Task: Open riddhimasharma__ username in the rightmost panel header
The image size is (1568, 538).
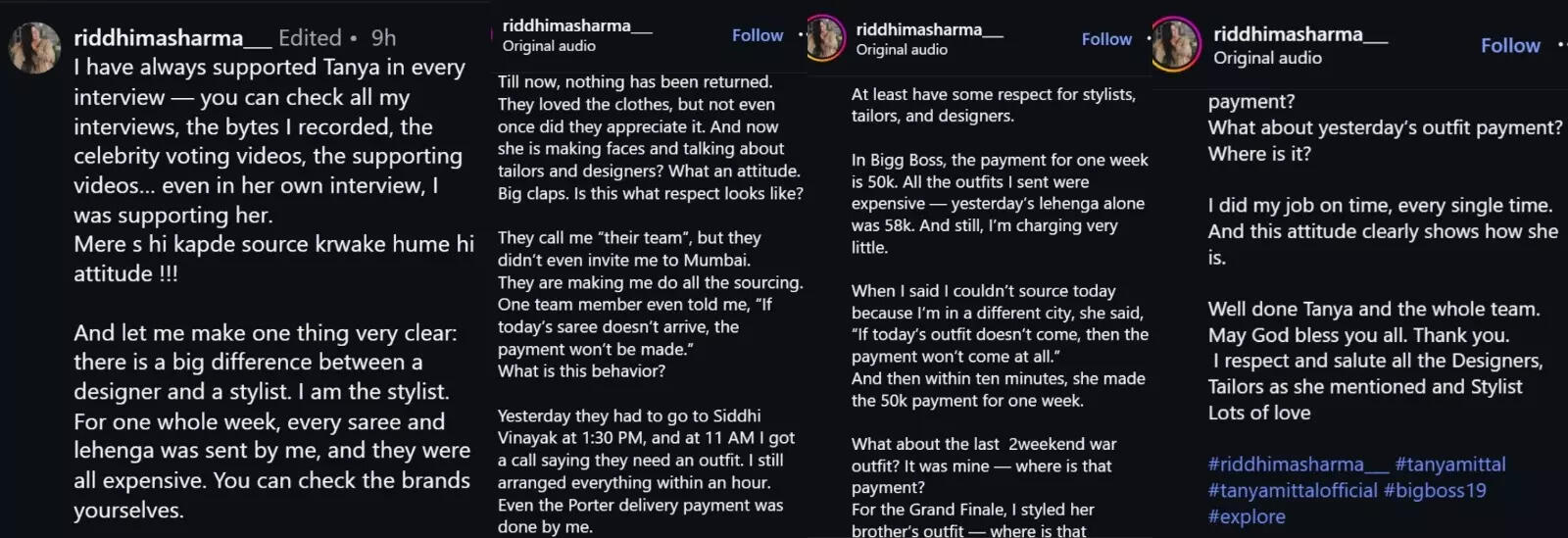Action: tap(1300, 34)
